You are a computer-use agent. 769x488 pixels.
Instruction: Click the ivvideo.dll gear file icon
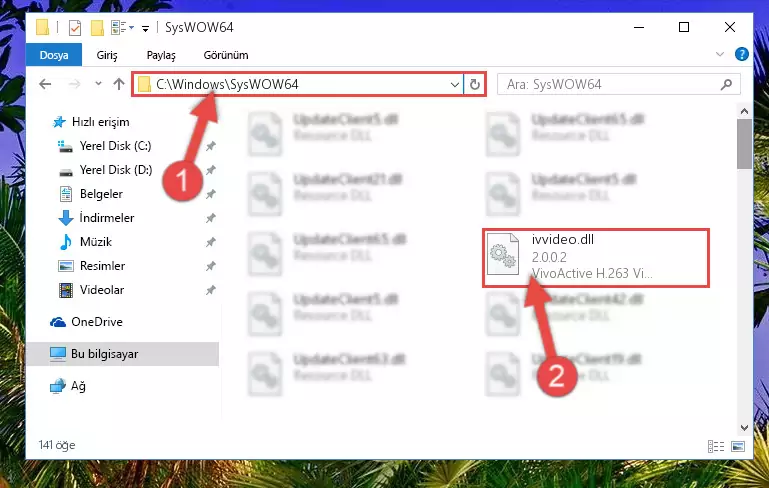[503, 255]
